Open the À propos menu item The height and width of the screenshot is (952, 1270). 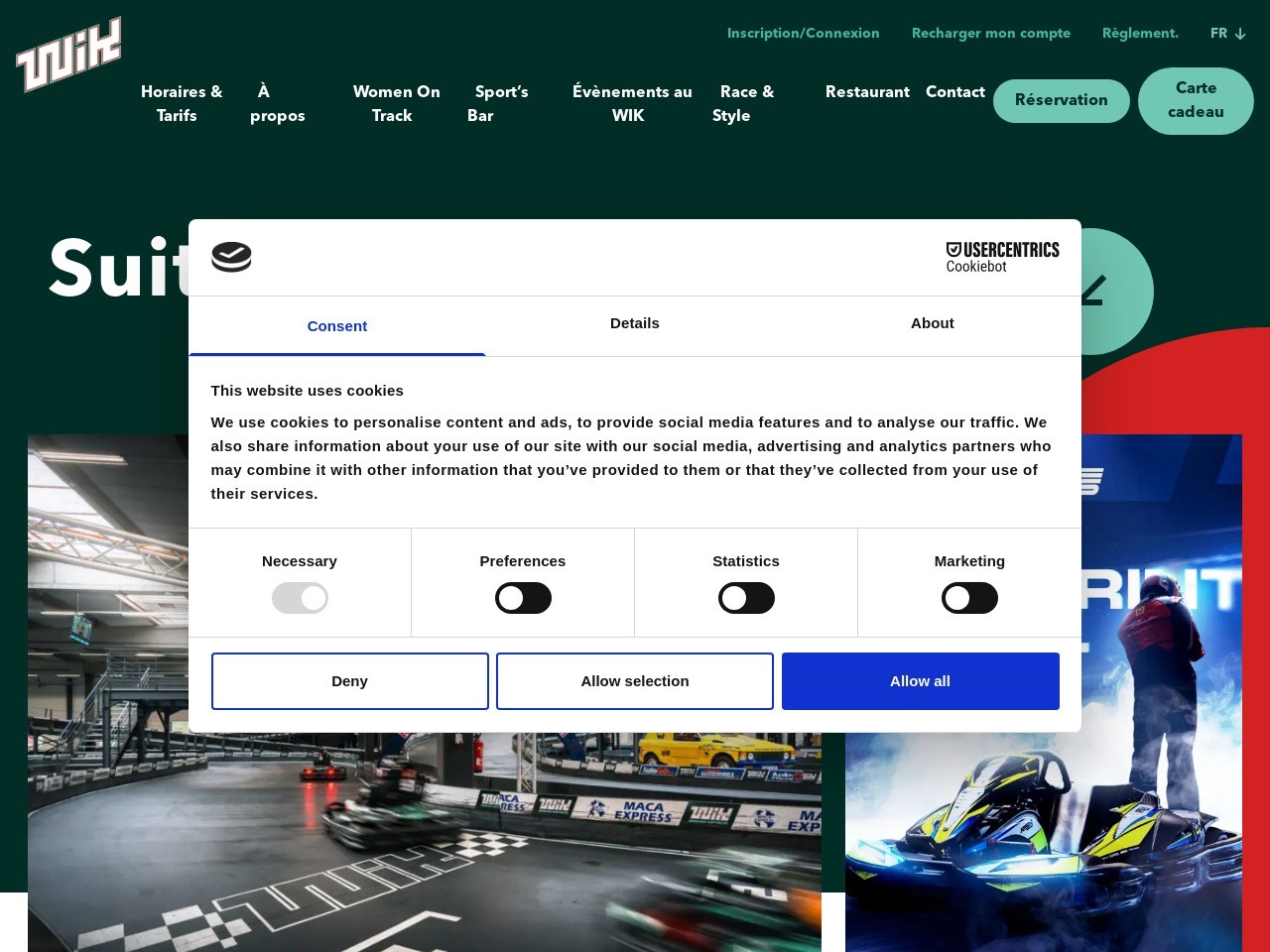(277, 103)
